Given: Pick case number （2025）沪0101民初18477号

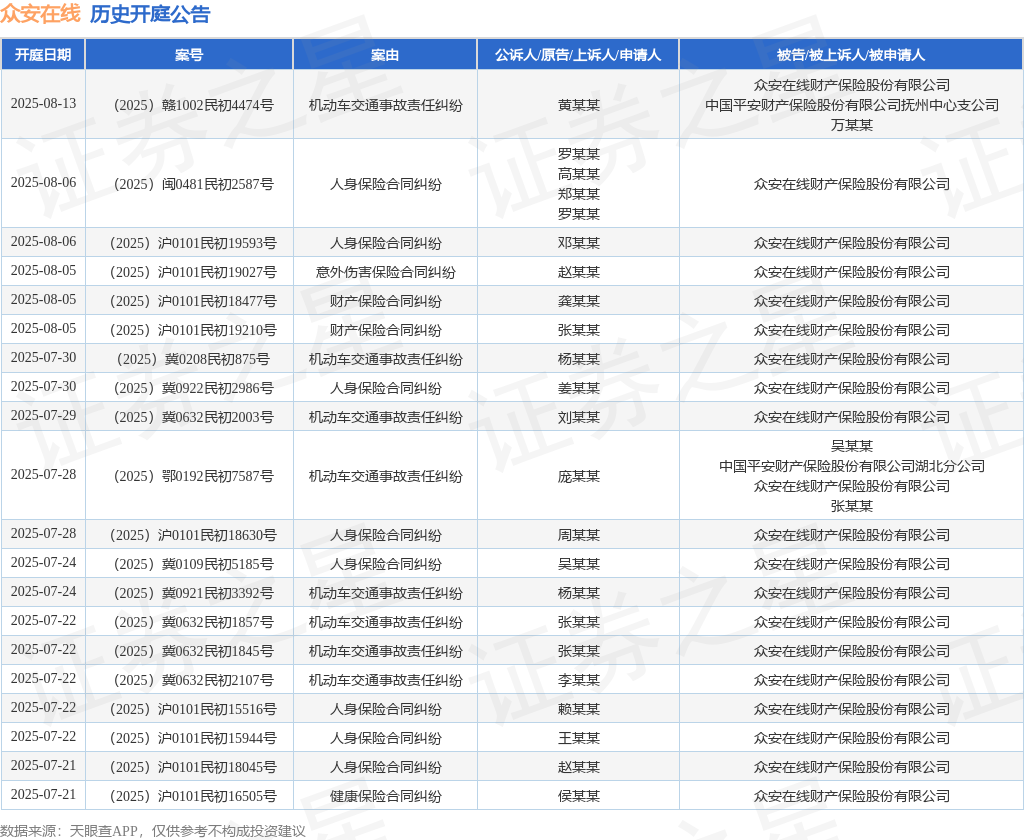Looking at the screenshot, I should [193, 301].
